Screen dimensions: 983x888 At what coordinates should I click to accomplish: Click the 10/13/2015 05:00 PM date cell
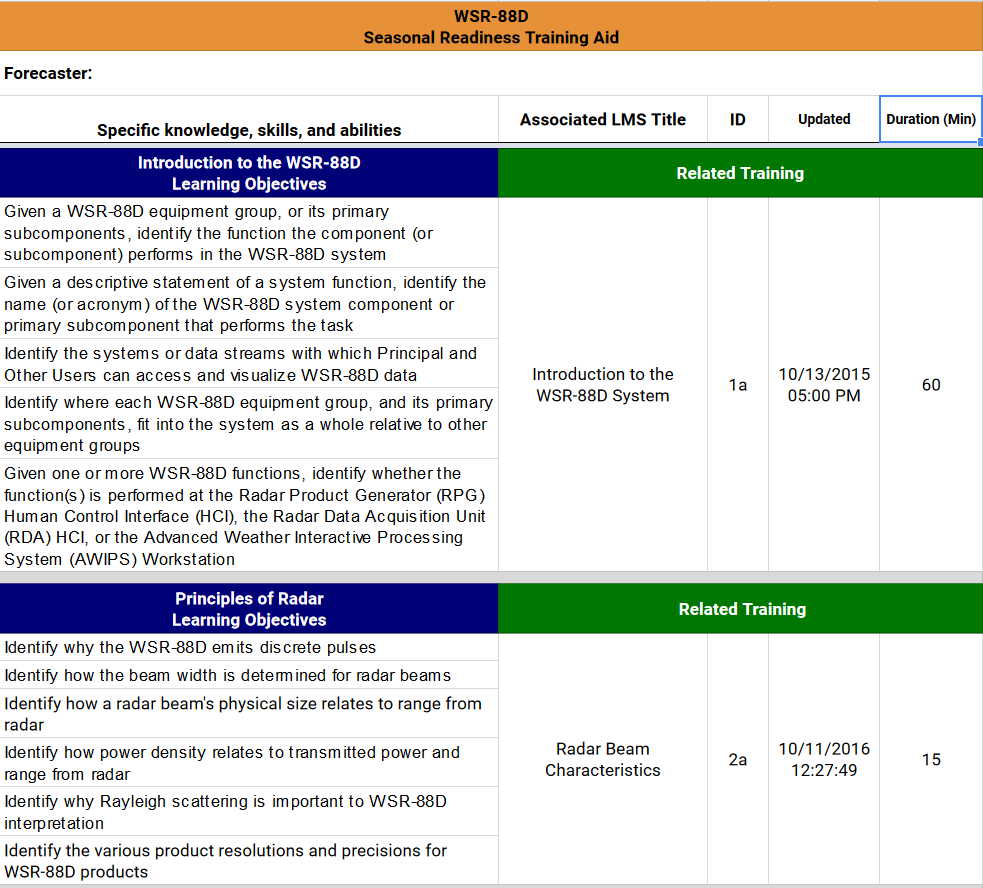pos(823,385)
